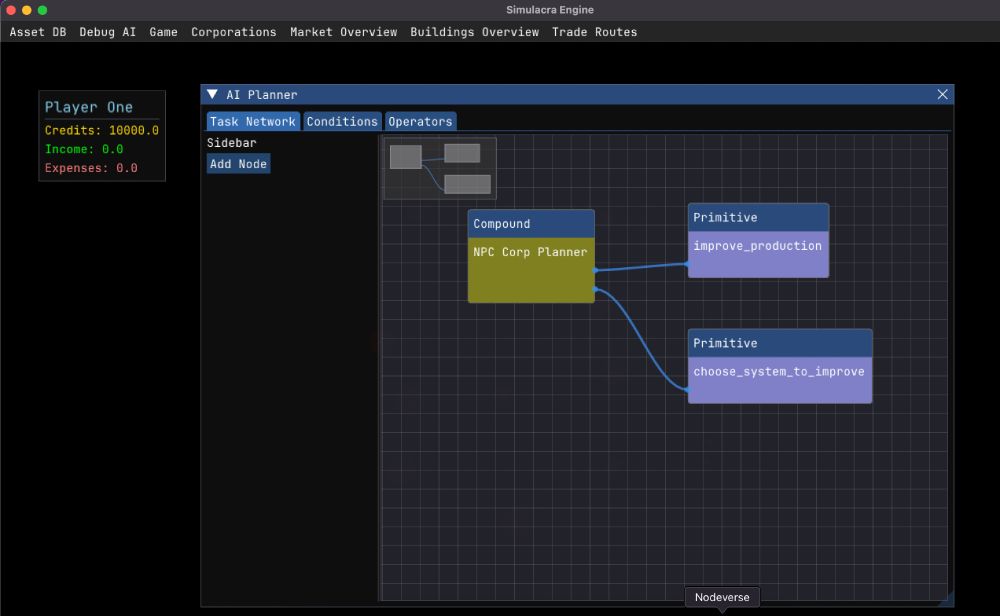Open the Corporations menu
The image size is (1000, 616).
[233, 32]
